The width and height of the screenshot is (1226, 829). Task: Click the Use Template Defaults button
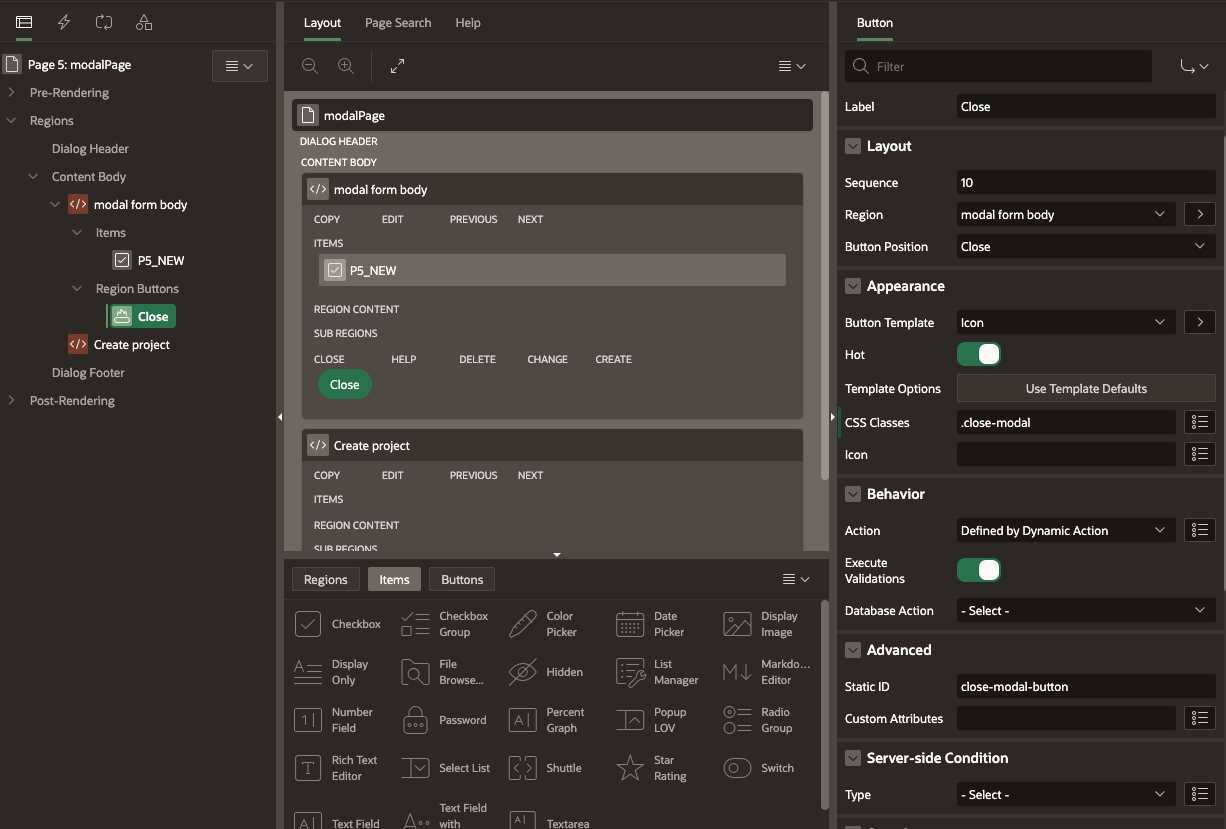pos(1085,389)
